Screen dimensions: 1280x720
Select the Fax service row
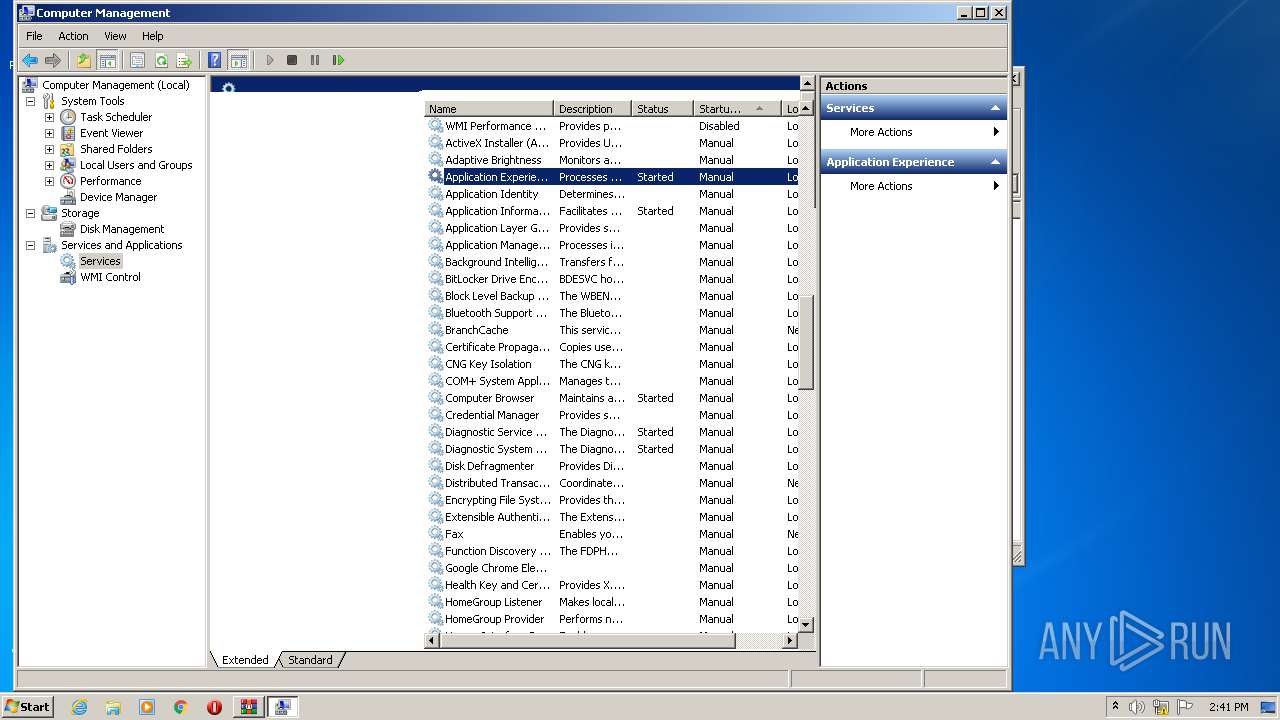[x=612, y=534]
